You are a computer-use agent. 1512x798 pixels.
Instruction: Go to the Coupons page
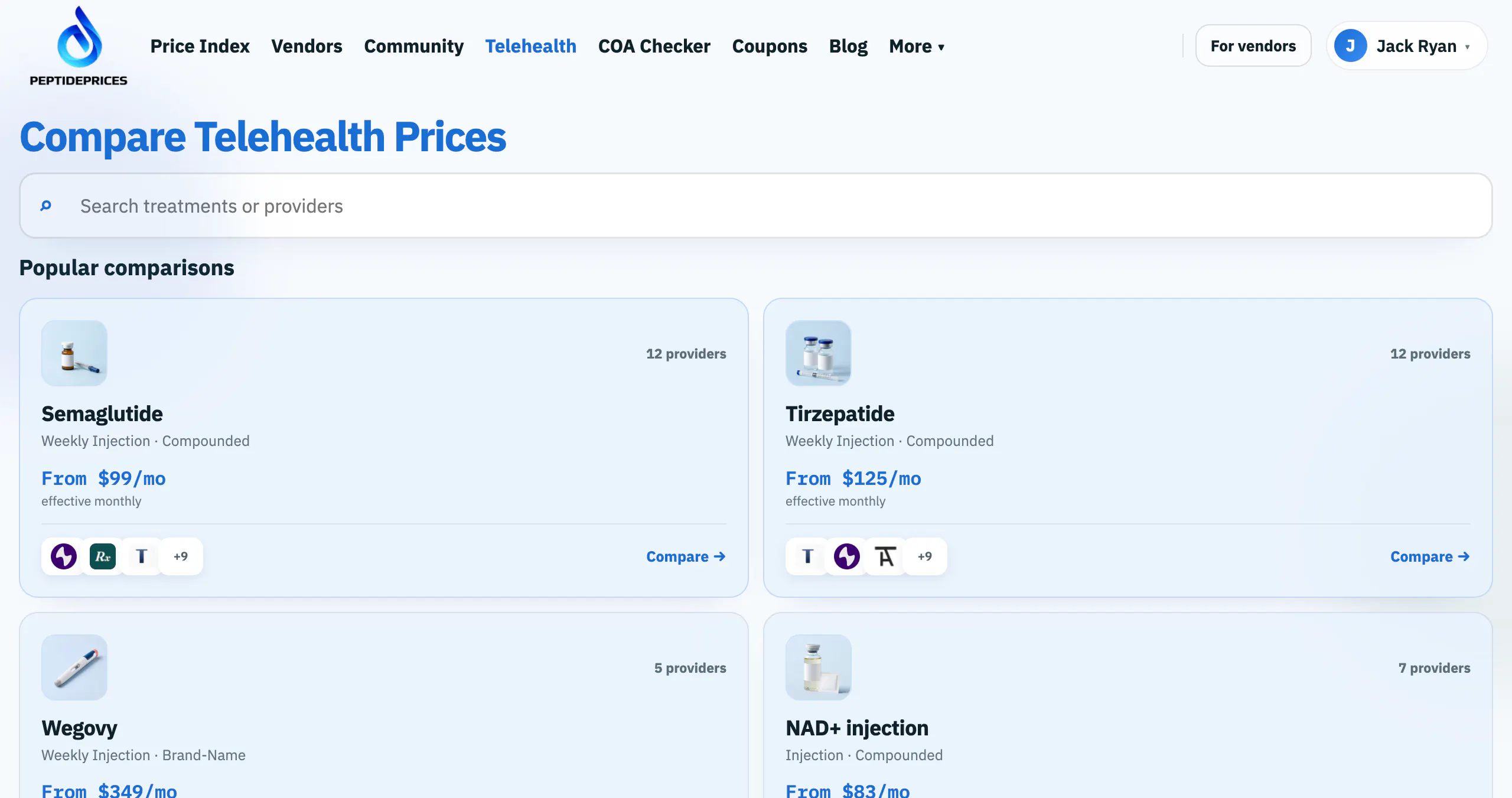(x=769, y=46)
